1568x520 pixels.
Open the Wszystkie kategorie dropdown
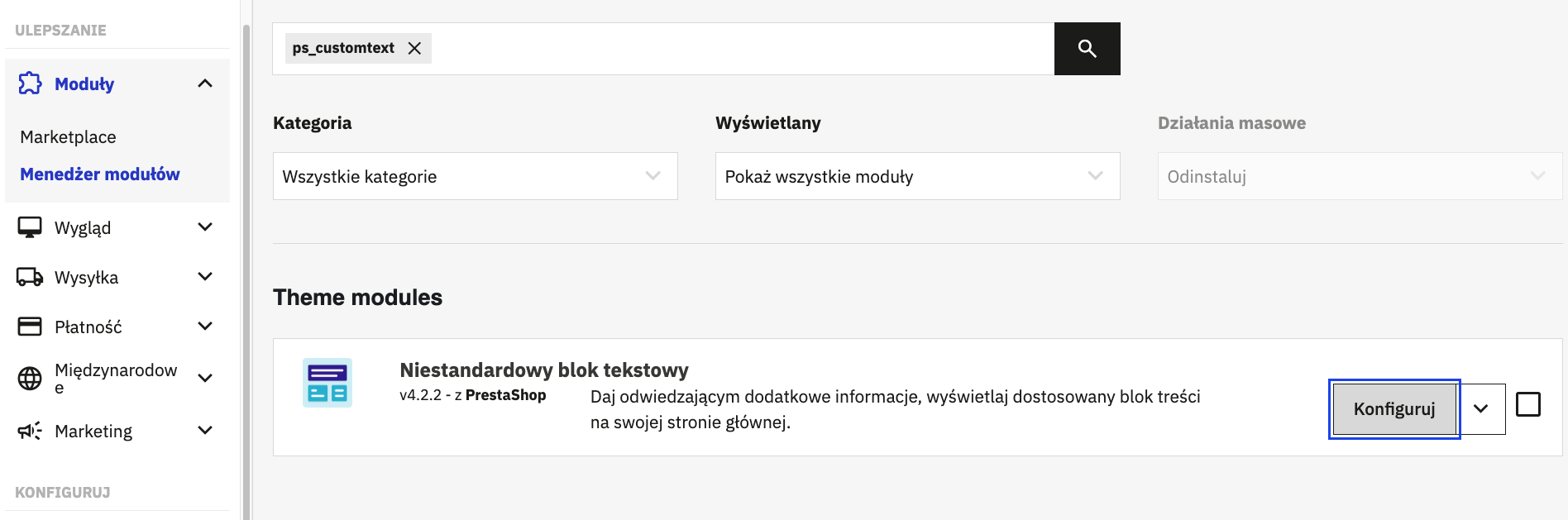[x=476, y=176]
